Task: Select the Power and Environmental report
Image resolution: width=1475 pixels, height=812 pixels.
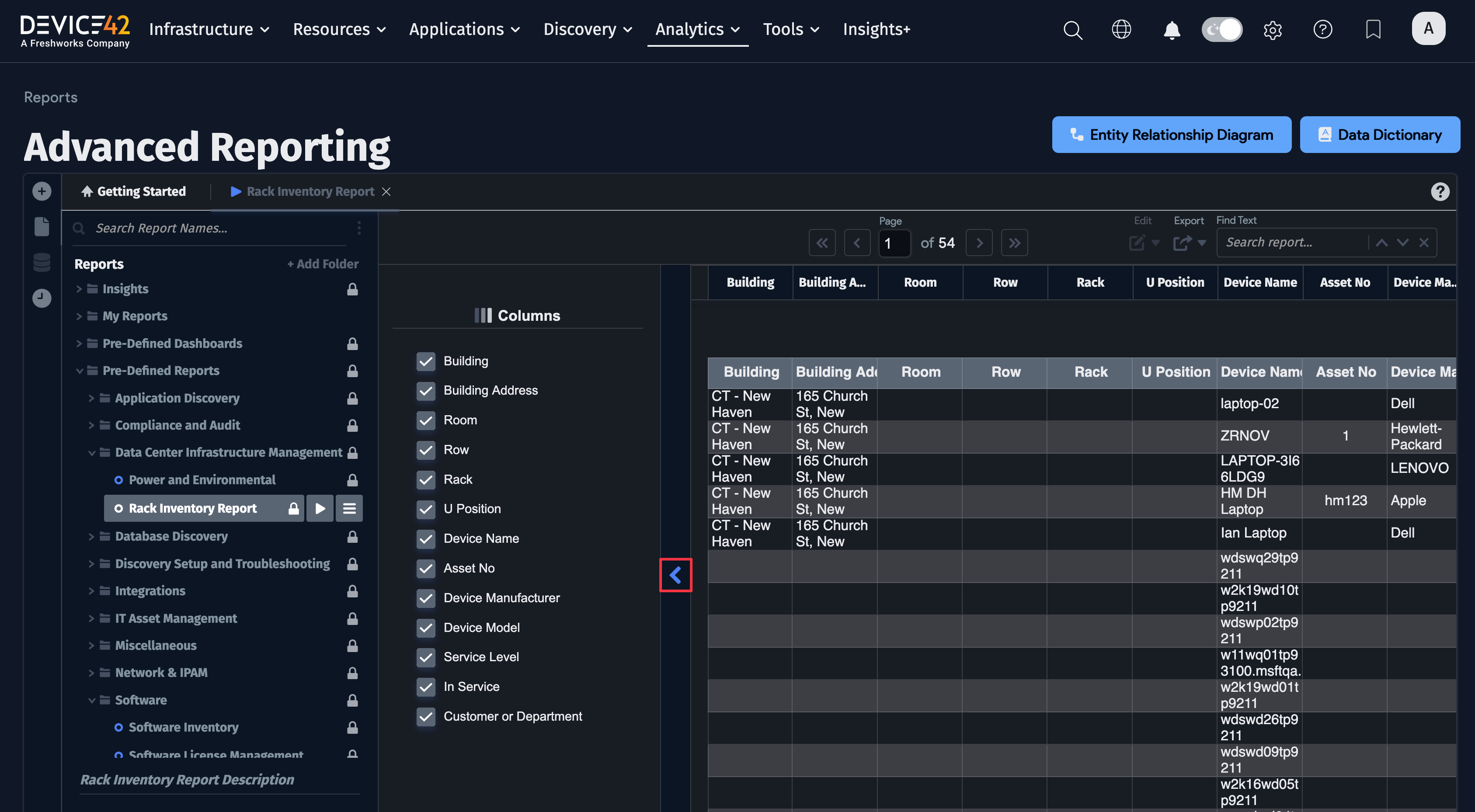Action: pos(202,479)
